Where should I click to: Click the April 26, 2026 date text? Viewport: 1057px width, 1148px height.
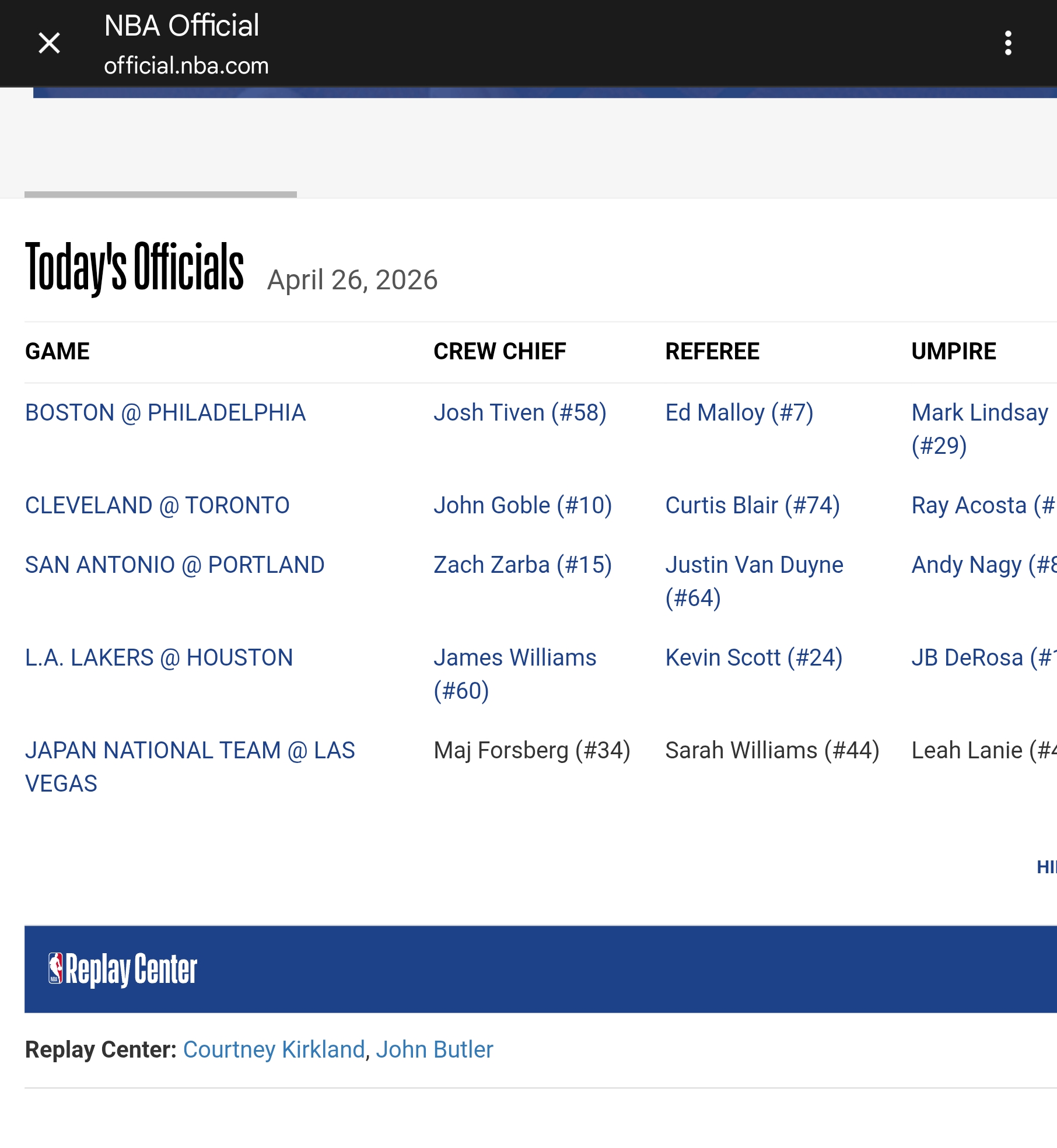[352, 280]
